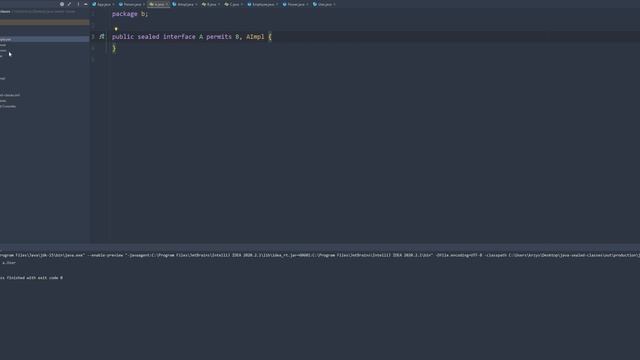Click the 'package b;' statement in editor

[130, 14]
